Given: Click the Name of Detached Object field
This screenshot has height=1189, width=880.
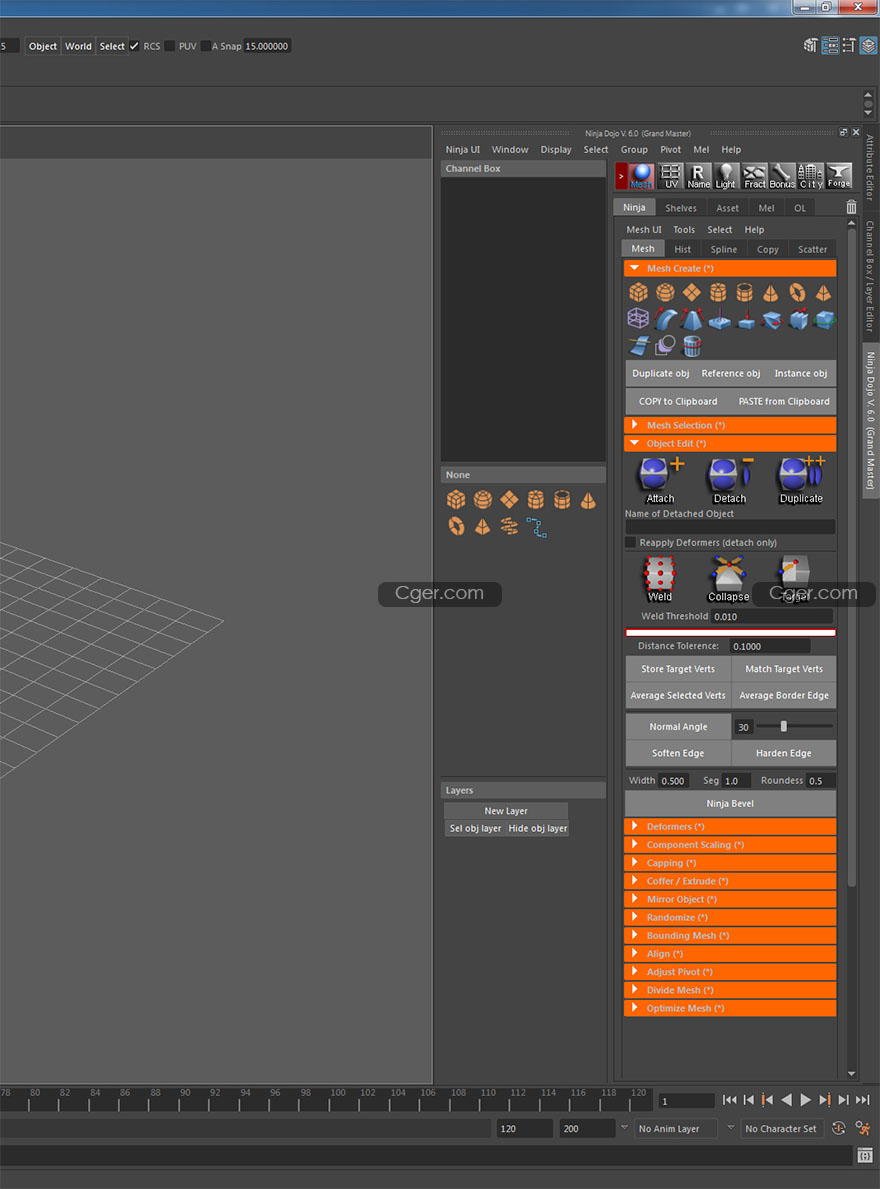Looking at the screenshot, I should click(x=730, y=526).
